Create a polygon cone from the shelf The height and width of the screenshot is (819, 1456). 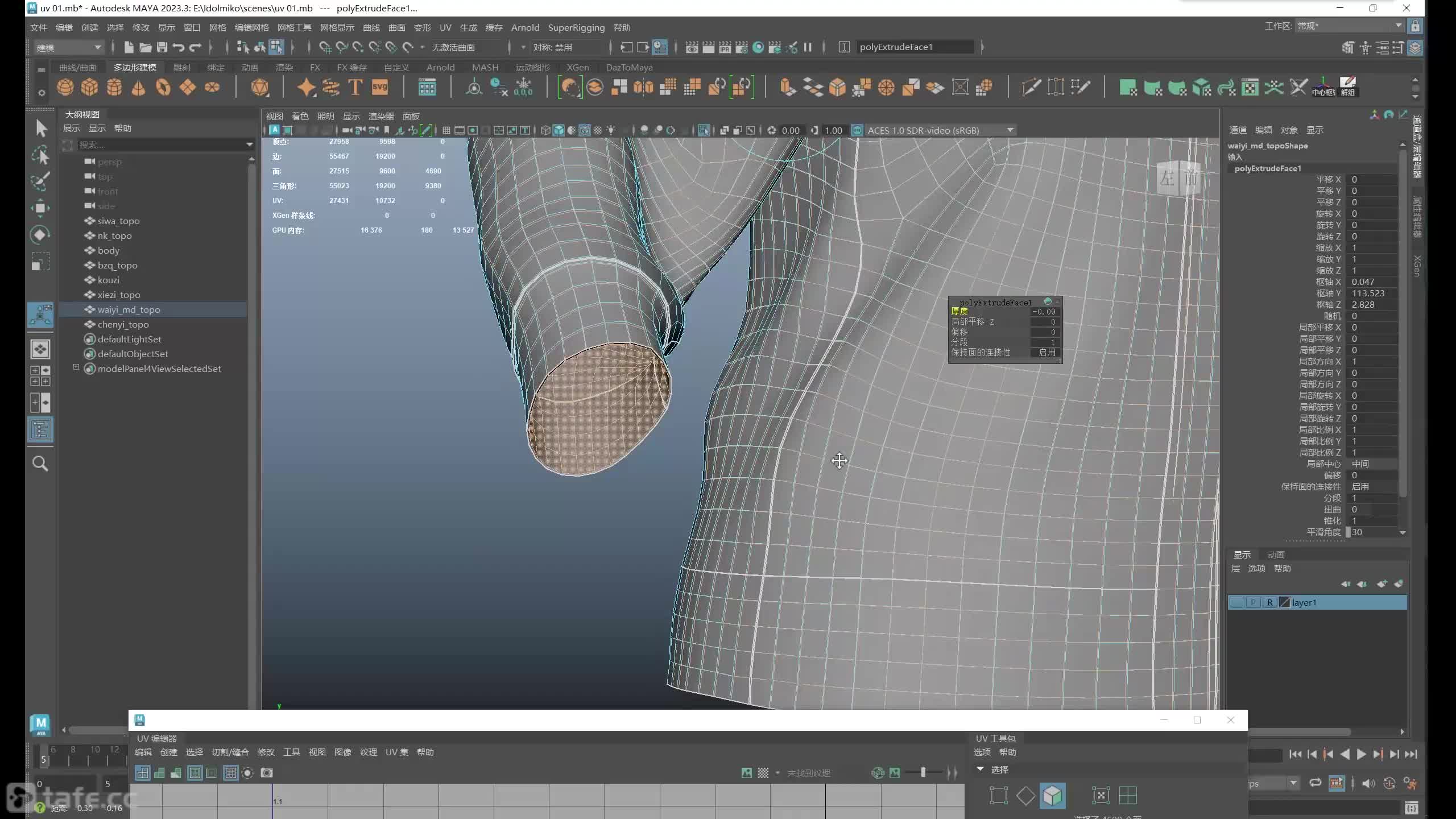(x=138, y=87)
